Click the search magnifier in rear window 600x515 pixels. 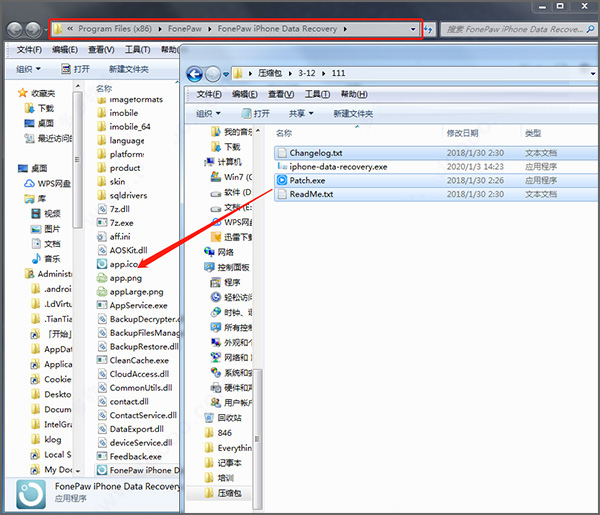tap(591, 29)
